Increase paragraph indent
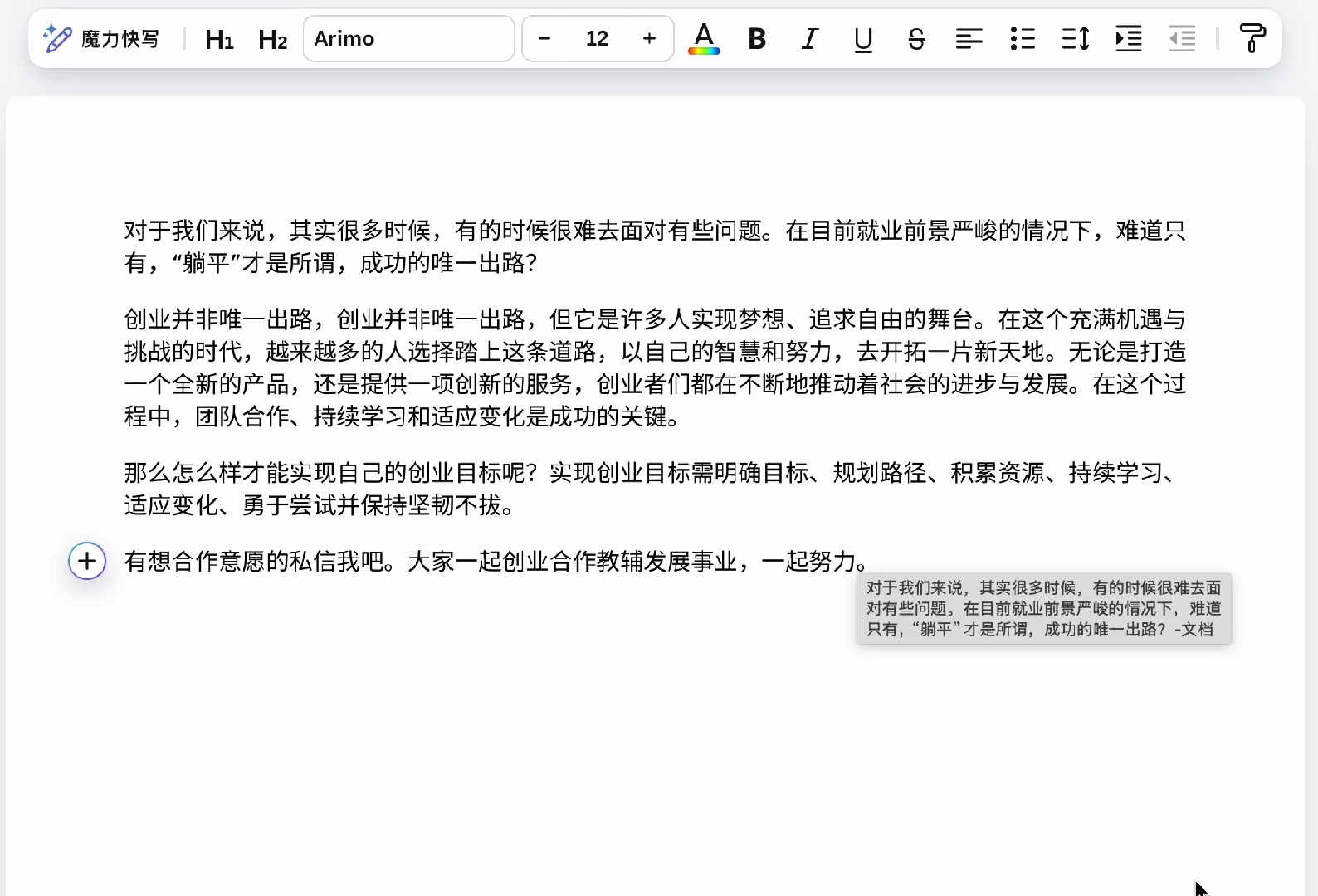 pyautogui.click(x=1129, y=38)
